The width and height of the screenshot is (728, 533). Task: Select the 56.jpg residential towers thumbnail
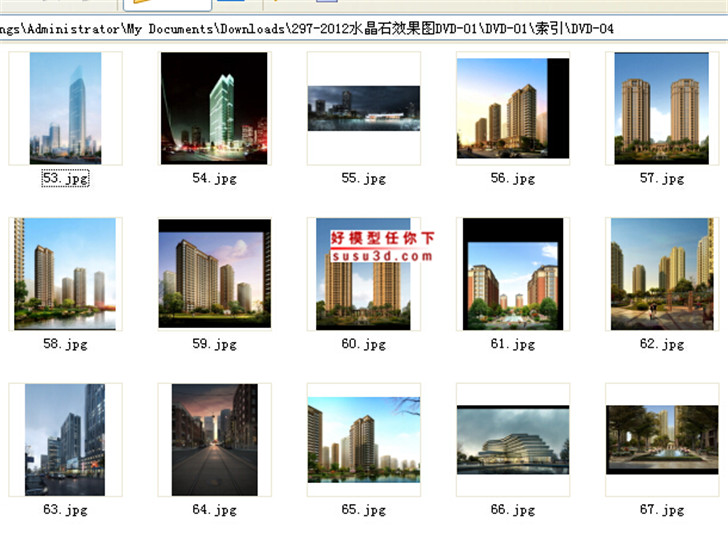point(513,108)
